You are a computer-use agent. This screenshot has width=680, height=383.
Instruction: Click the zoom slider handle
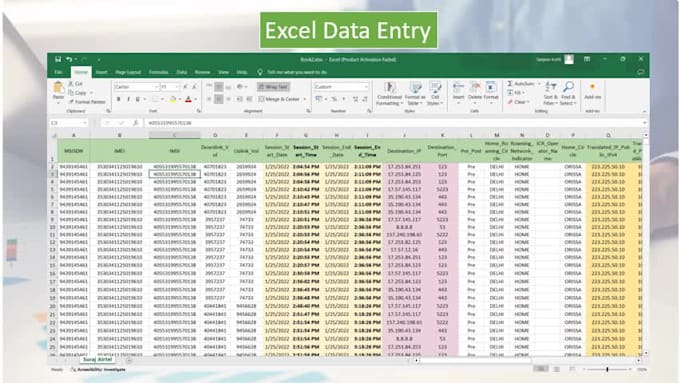607,369
